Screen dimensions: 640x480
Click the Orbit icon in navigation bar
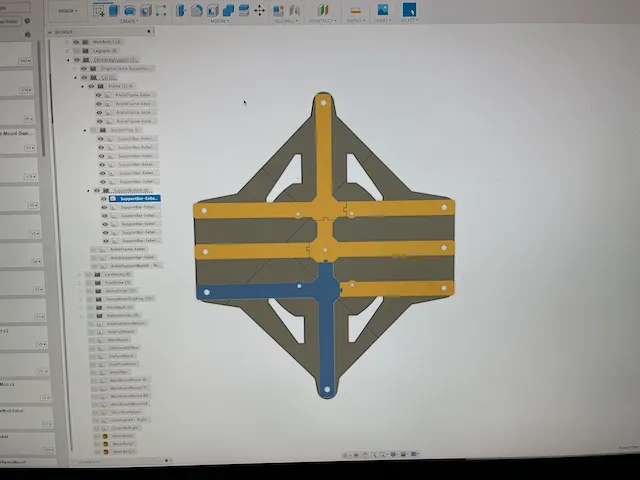coord(346,455)
